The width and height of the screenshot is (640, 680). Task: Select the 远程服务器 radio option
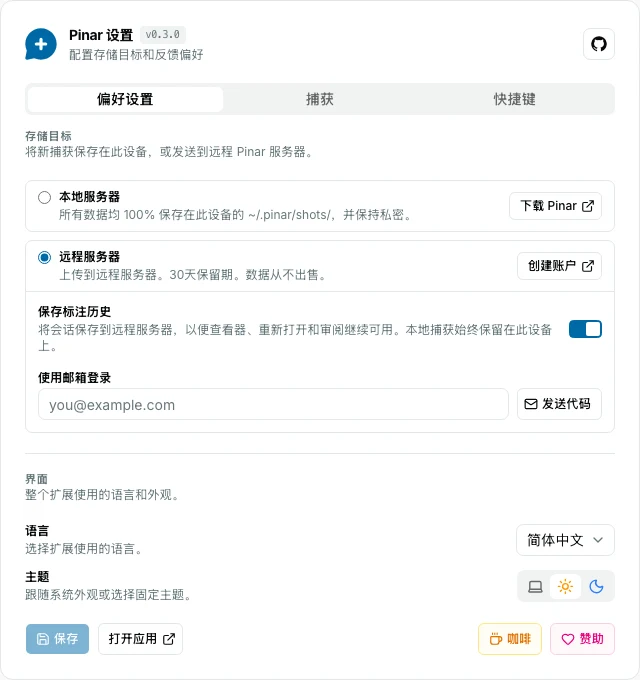[x=44, y=257]
